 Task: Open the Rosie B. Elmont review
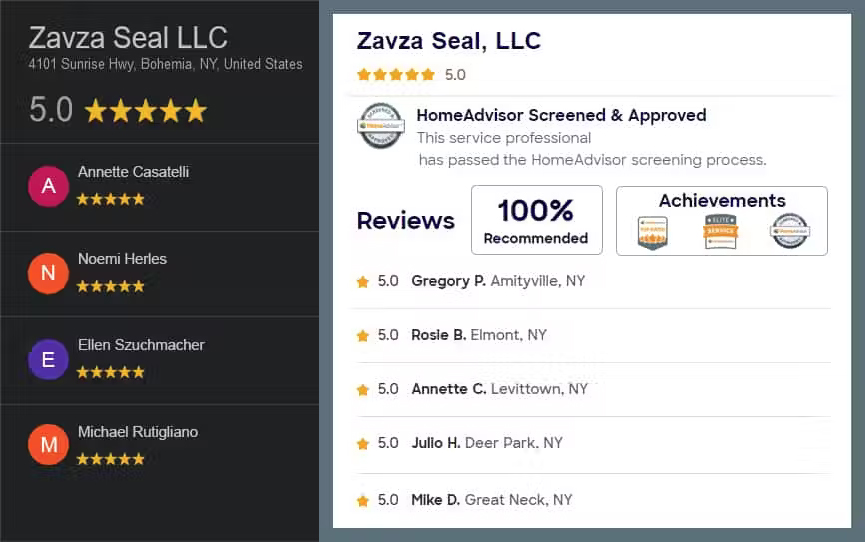(593, 335)
